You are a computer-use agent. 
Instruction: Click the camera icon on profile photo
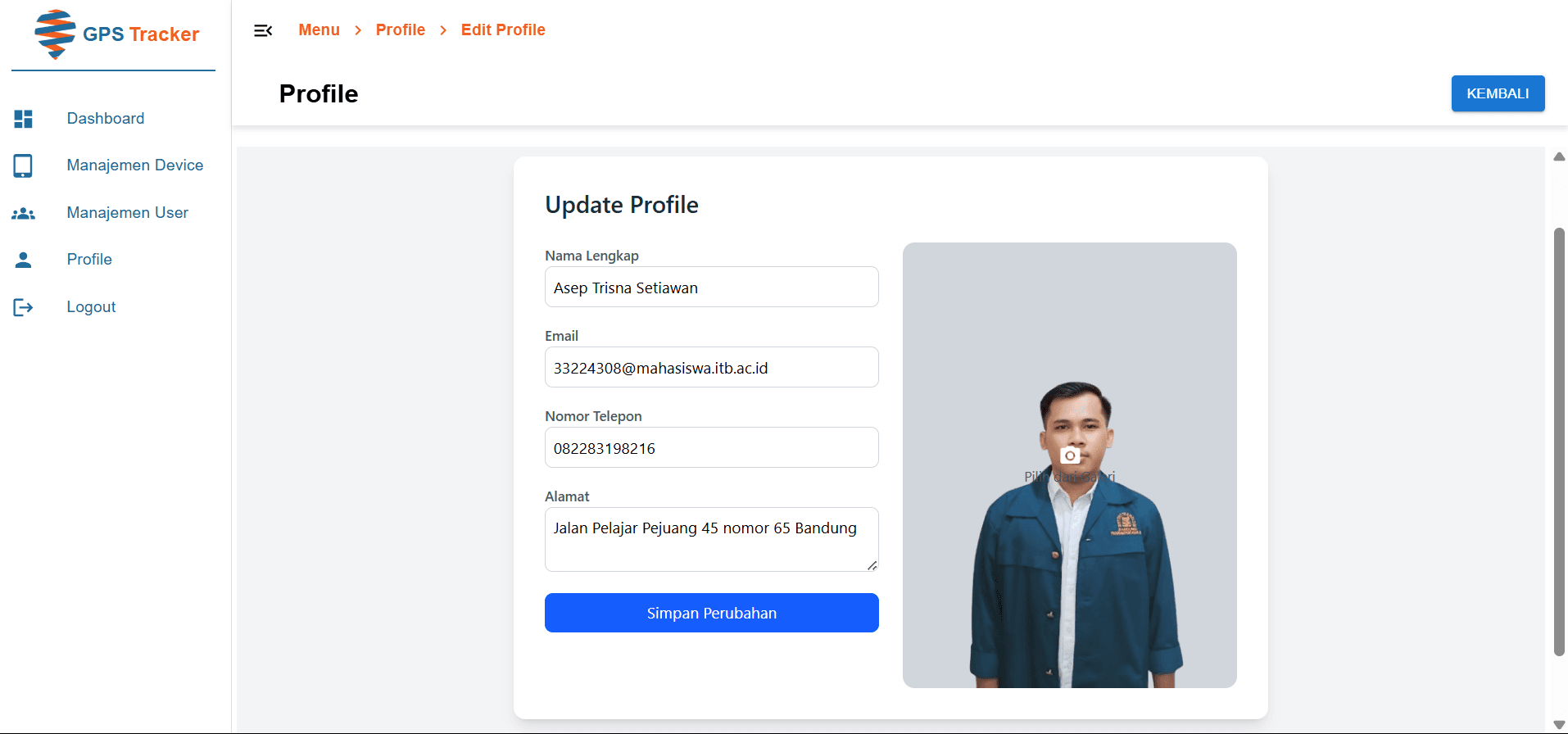point(1069,455)
